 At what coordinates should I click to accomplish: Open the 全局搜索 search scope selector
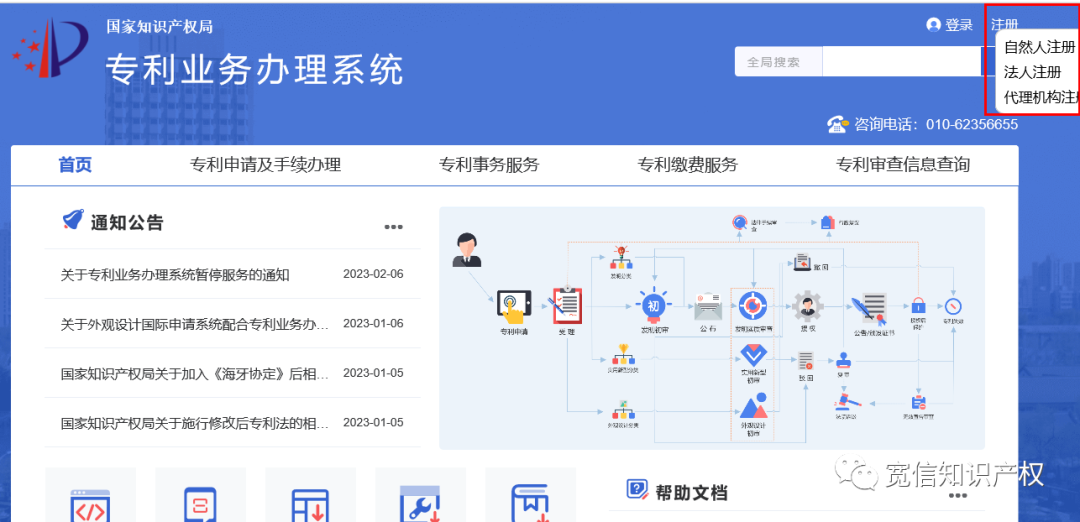click(778, 62)
